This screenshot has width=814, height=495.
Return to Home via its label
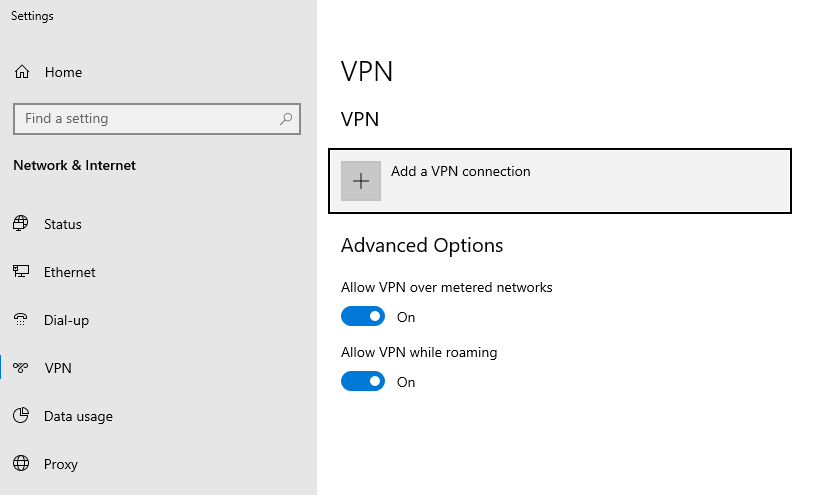63,72
